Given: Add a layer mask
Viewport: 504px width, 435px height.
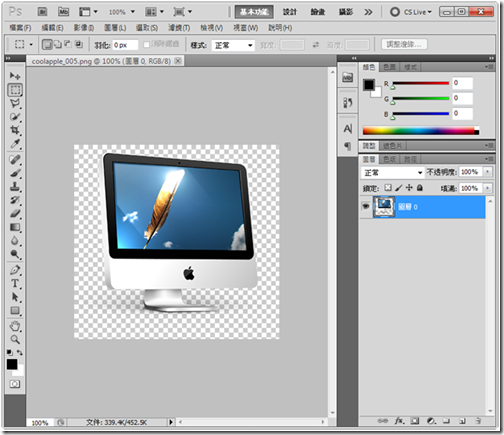Looking at the screenshot, I should pyautogui.click(x=415, y=421).
